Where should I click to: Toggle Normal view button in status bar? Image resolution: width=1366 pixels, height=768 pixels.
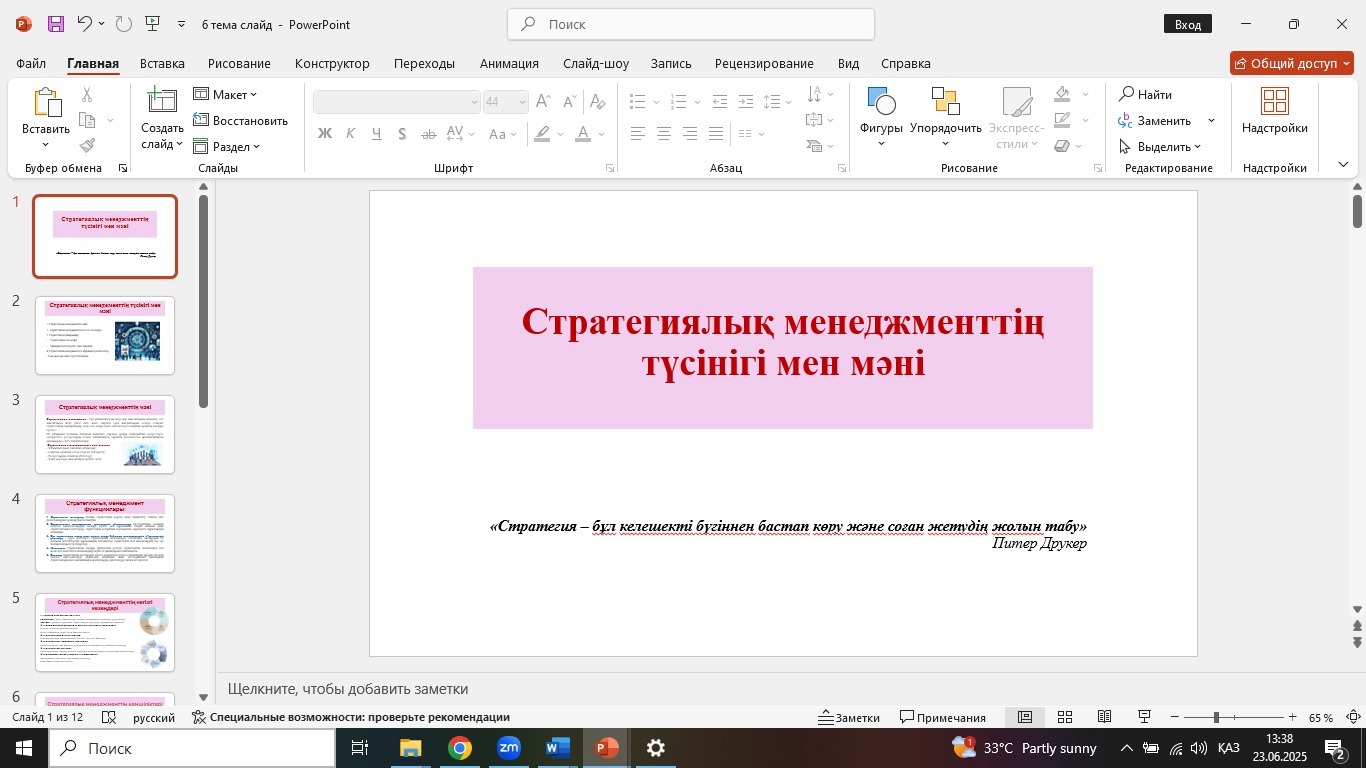(1025, 717)
